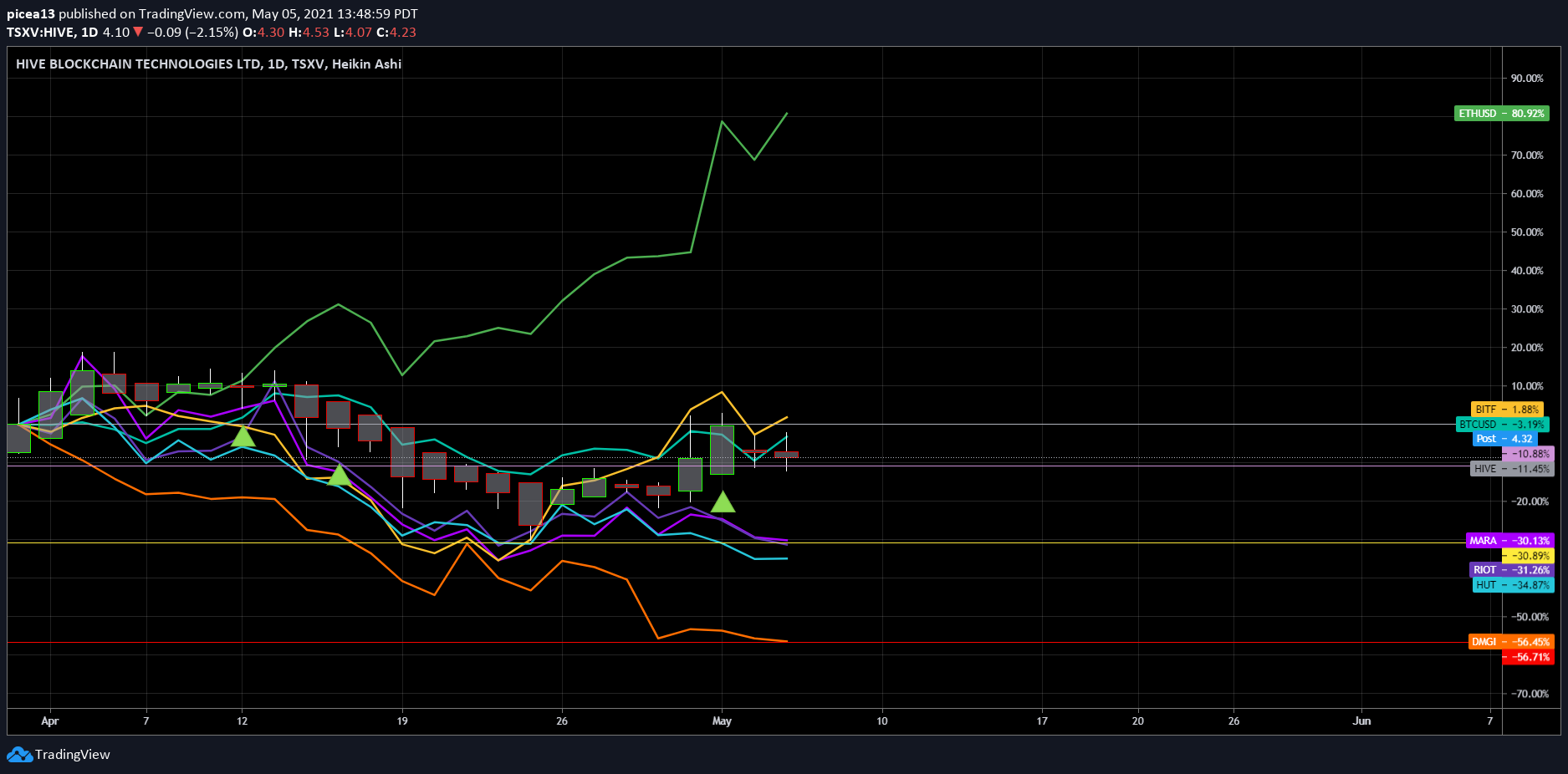The width and height of the screenshot is (1568, 774).
Task: Select the red -56.71% price label
Action: 1529,657
